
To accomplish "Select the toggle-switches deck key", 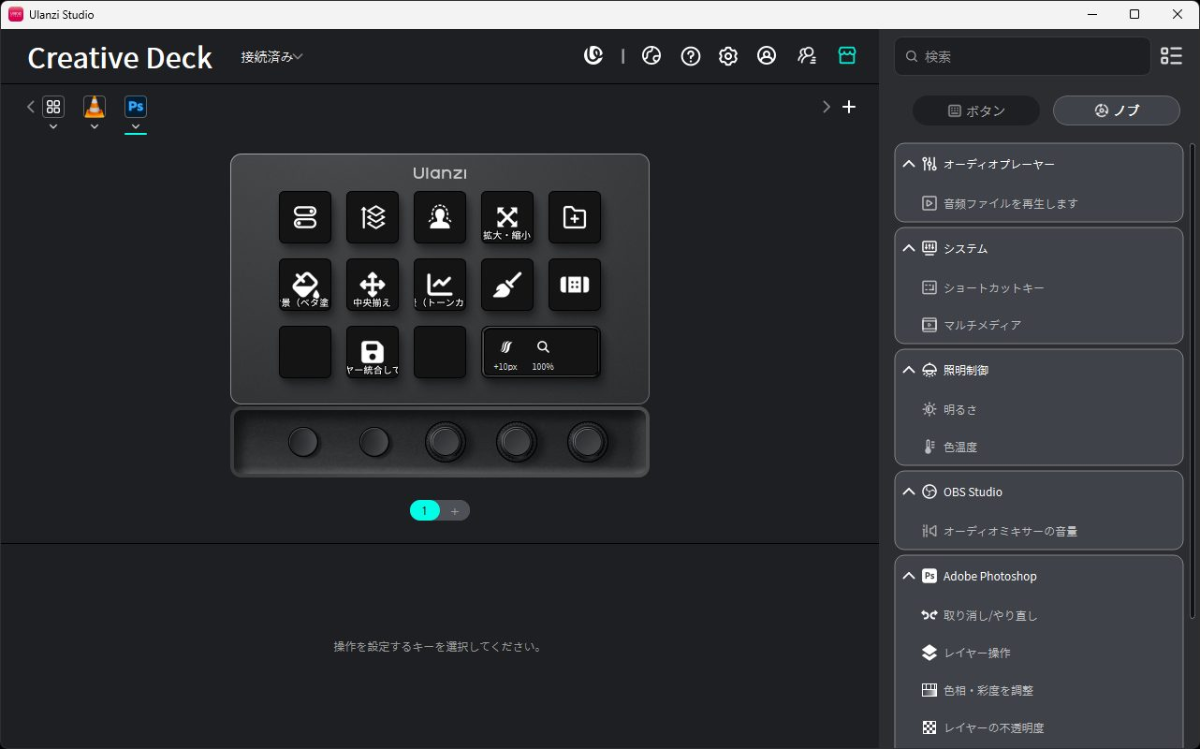I will click(x=305, y=217).
